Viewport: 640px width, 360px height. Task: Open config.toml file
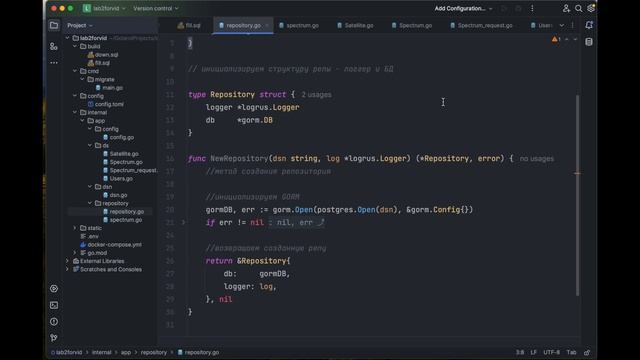(105, 104)
